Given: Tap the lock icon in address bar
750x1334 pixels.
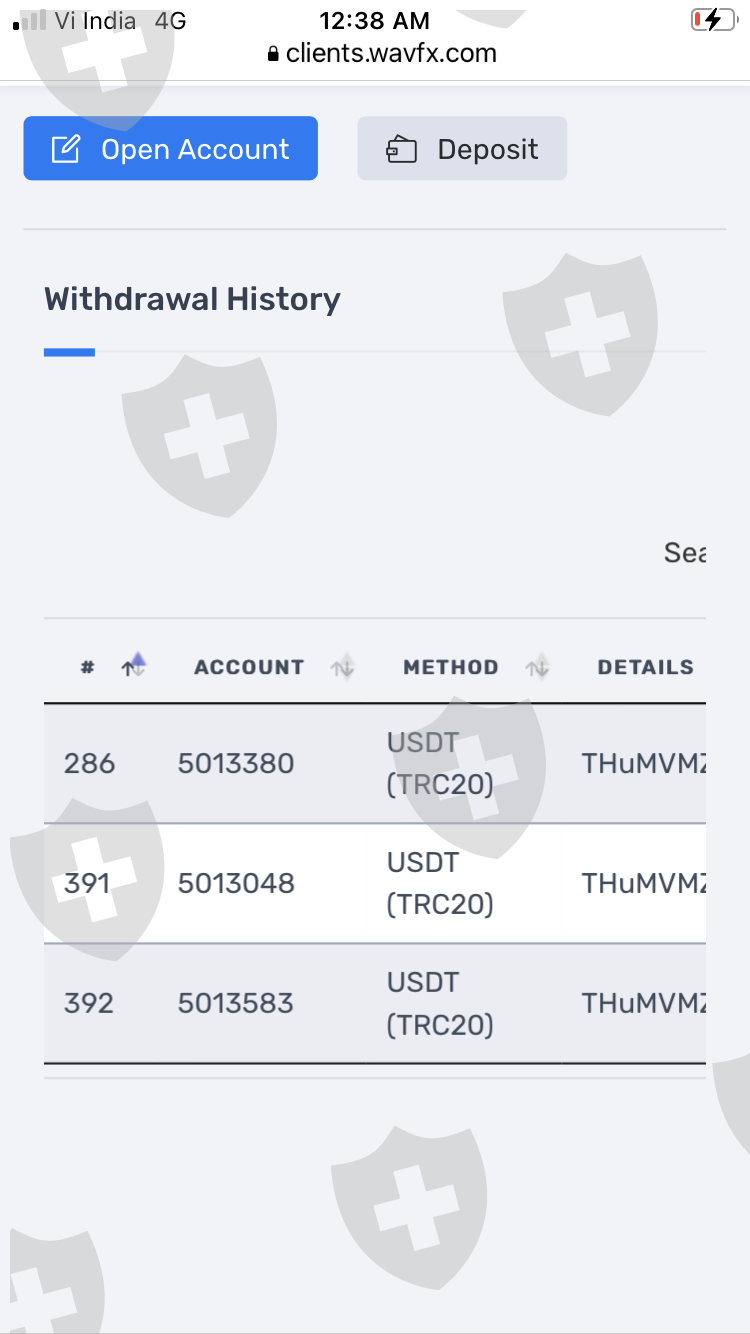Looking at the screenshot, I should (x=273, y=55).
